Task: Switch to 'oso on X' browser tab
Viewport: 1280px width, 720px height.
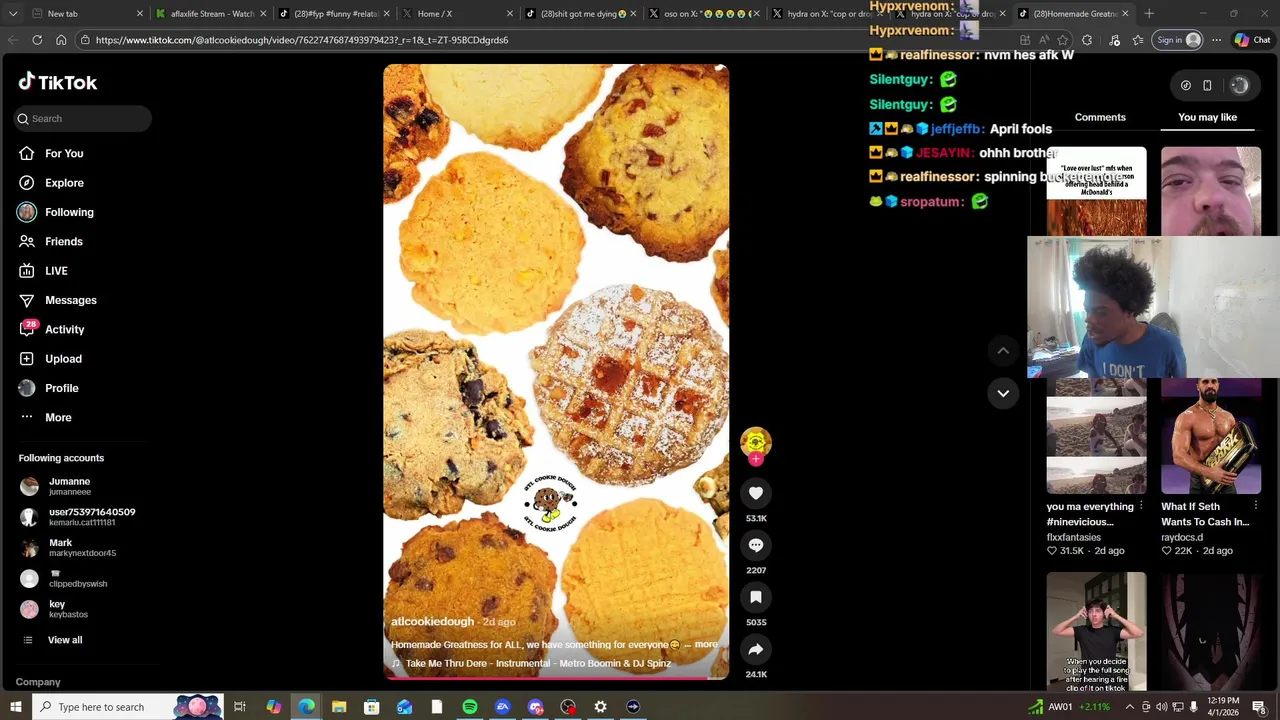Action: pos(702,14)
